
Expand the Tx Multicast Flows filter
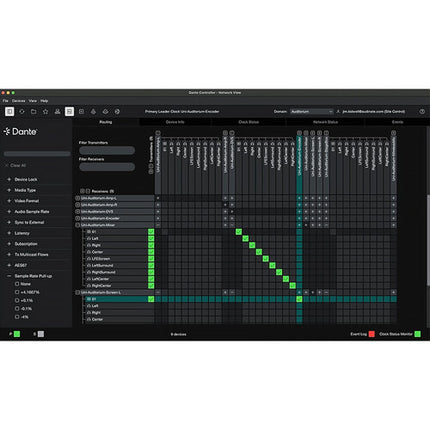click(9, 254)
